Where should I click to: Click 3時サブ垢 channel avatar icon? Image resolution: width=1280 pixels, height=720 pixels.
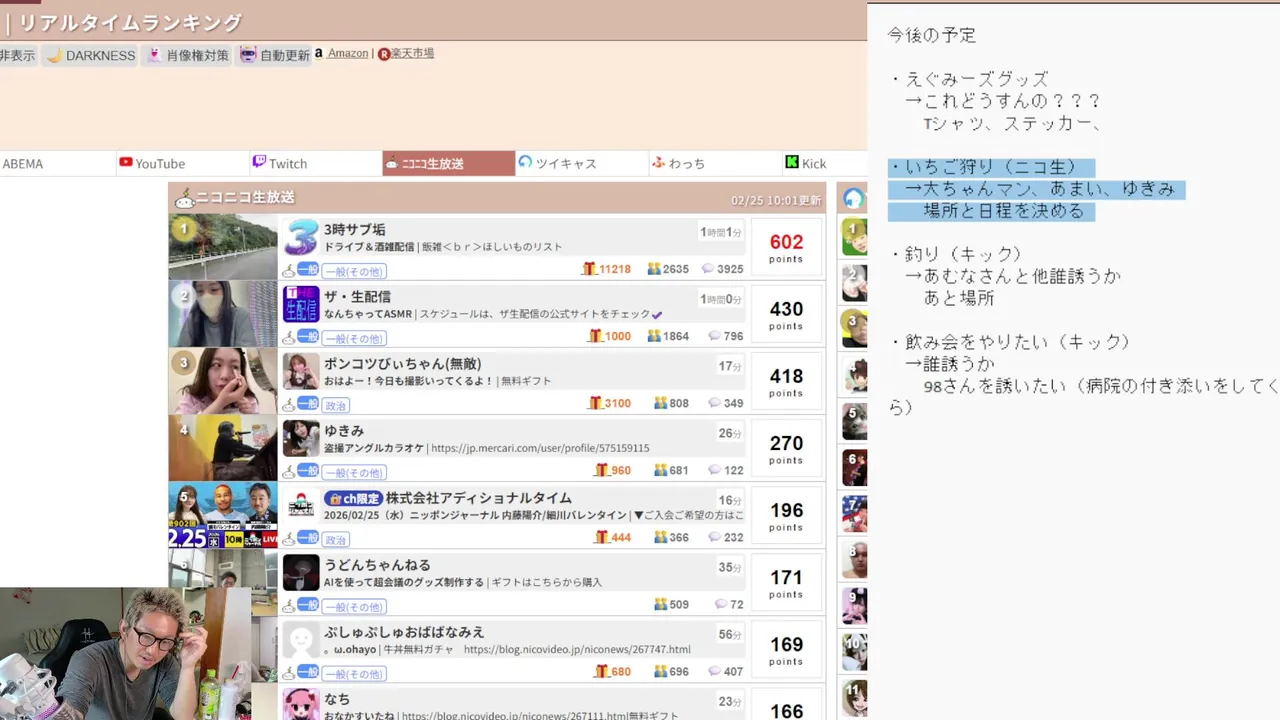(x=301, y=237)
